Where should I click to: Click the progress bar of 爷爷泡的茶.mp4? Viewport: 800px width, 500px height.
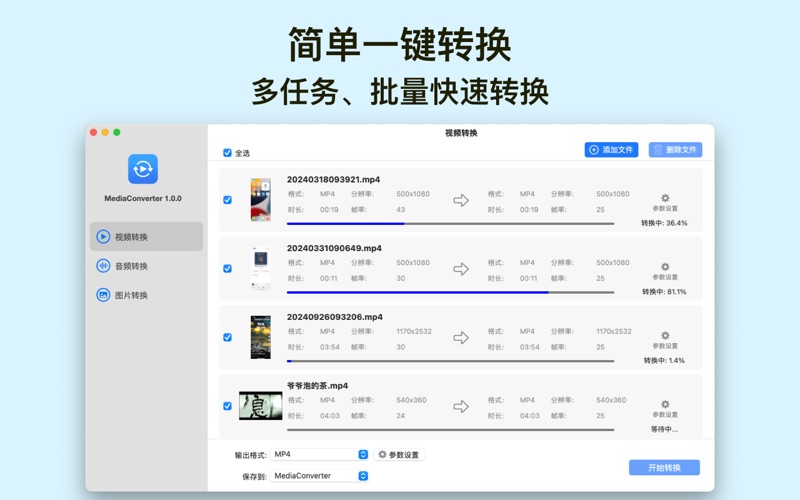[451, 430]
